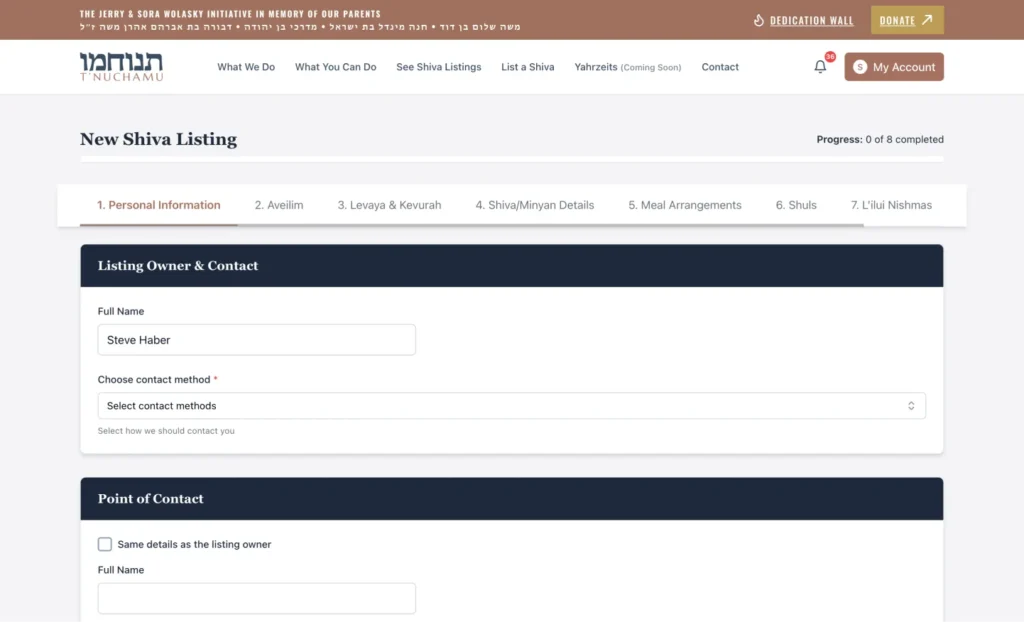Switch to the Aveilim tab

point(279,205)
